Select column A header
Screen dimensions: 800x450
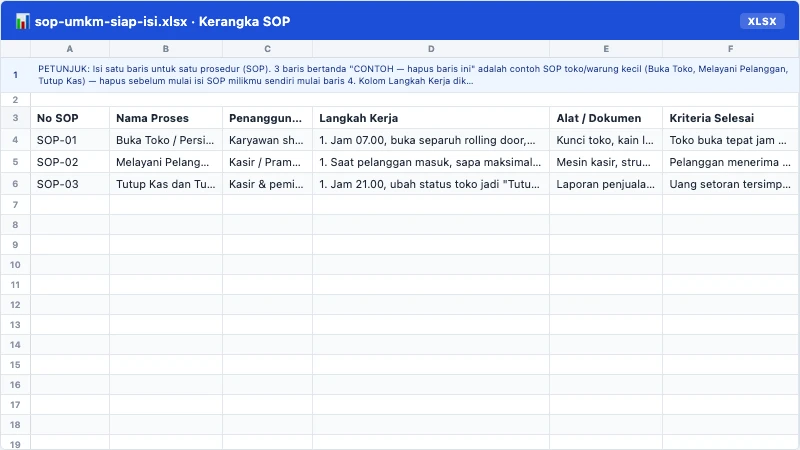point(70,49)
